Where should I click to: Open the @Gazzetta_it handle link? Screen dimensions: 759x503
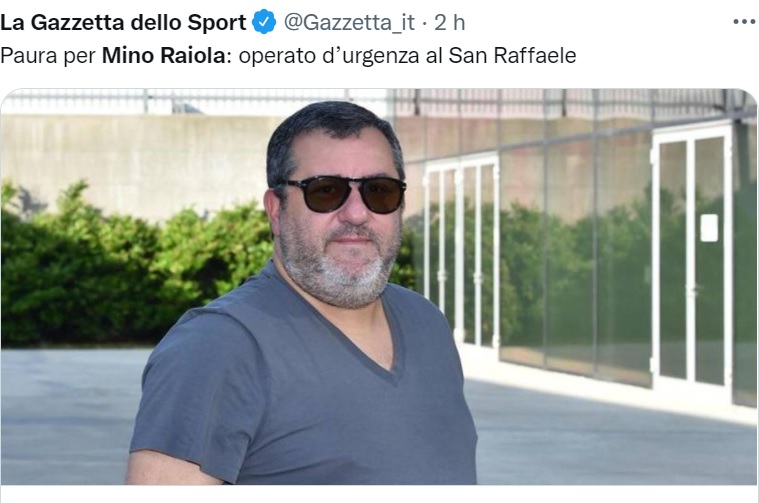349,22
